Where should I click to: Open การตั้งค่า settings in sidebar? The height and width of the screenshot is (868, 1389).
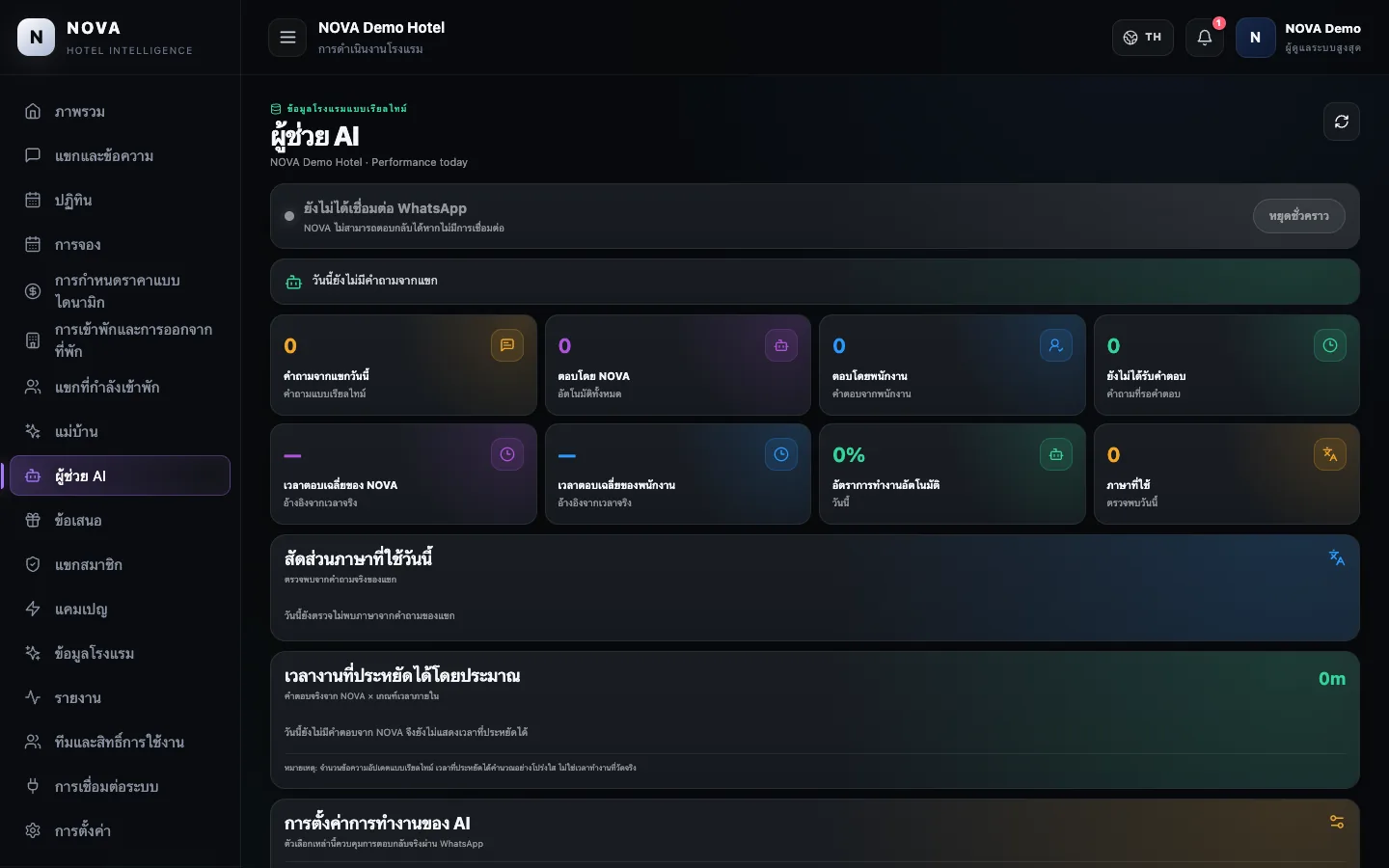(x=120, y=831)
